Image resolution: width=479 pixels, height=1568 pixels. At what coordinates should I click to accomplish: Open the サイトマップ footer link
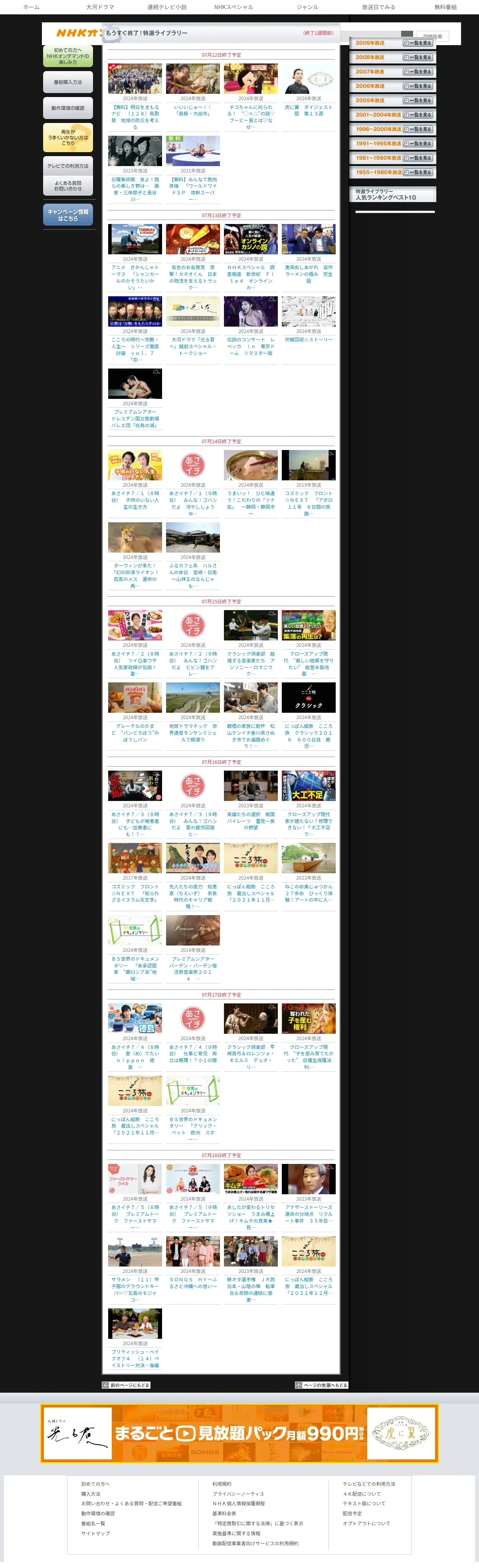coord(95,1533)
